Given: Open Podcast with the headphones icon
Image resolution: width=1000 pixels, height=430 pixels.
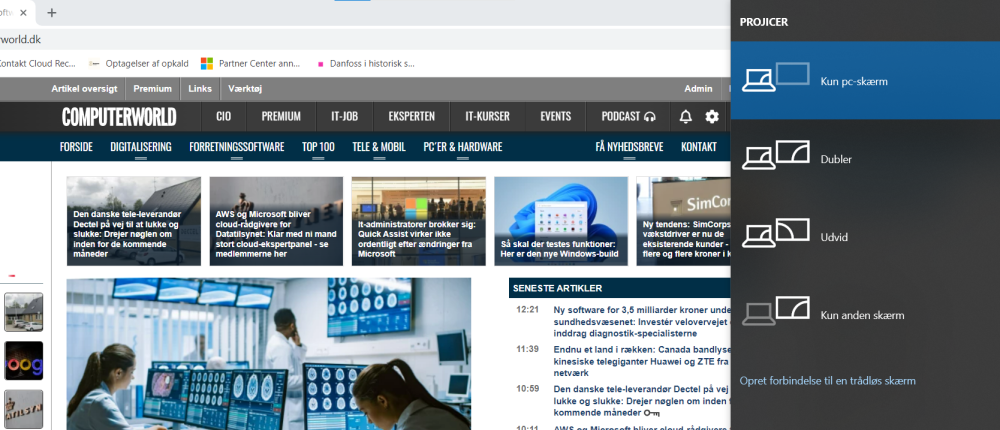Looking at the screenshot, I should (628, 116).
